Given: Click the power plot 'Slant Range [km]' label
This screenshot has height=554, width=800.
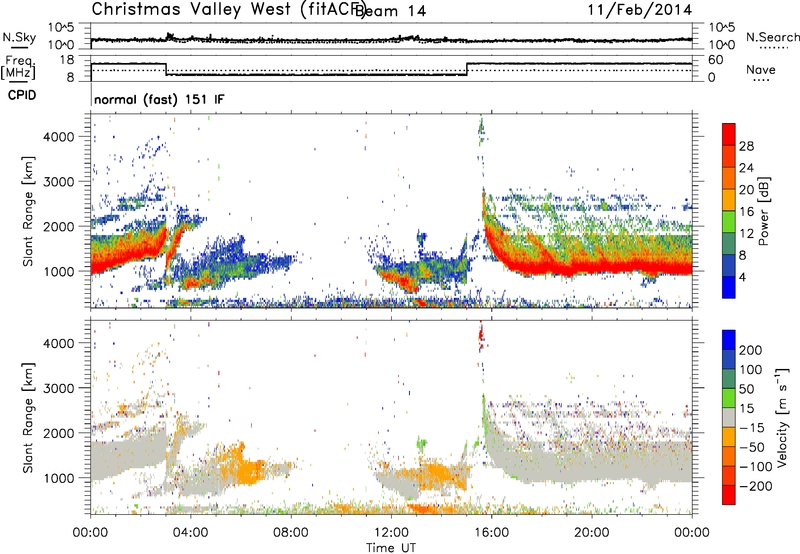Looking at the screenshot, I should pyautogui.click(x=28, y=211).
